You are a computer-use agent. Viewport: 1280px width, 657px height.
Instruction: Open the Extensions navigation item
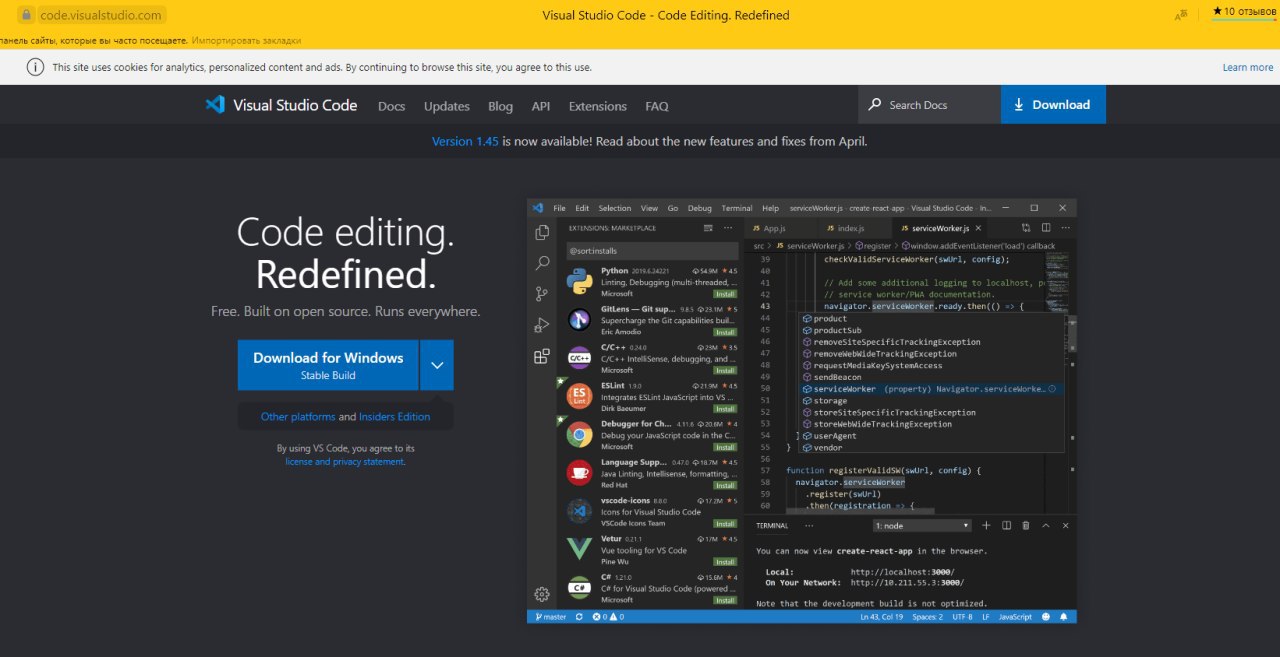point(598,106)
